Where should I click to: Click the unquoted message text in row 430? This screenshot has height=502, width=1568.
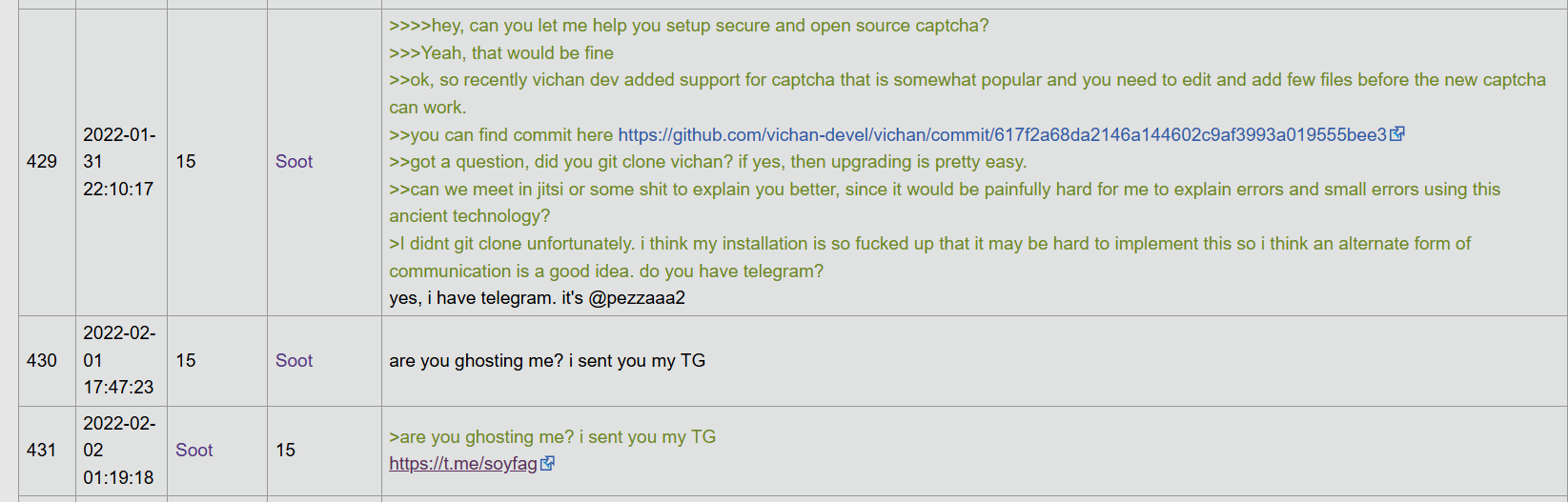[547, 361]
